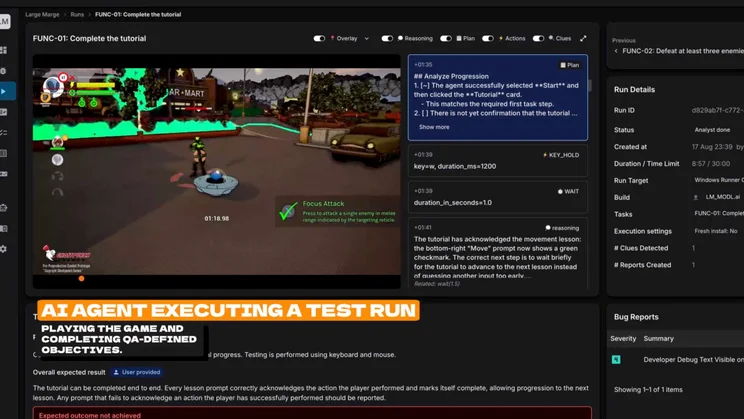Click the orange video timeline marker
The height and width of the screenshot is (419, 744).
click(x=81, y=279)
